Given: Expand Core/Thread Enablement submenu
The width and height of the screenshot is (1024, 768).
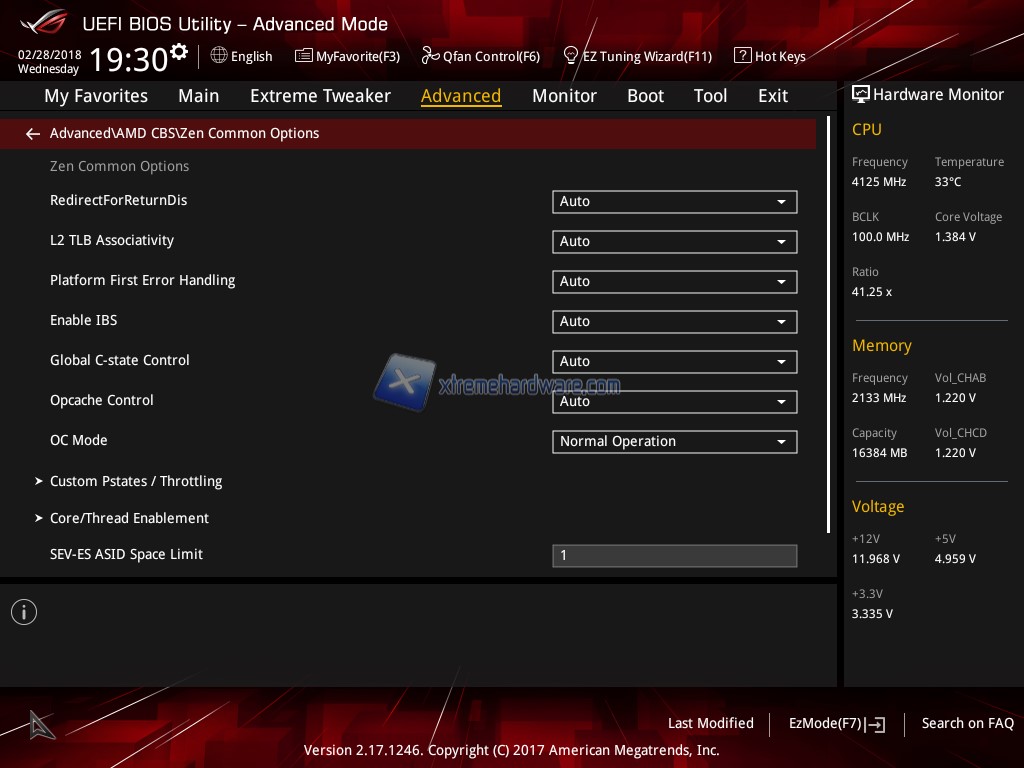Looking at the screenshot, I should click(x=129, y=518).
